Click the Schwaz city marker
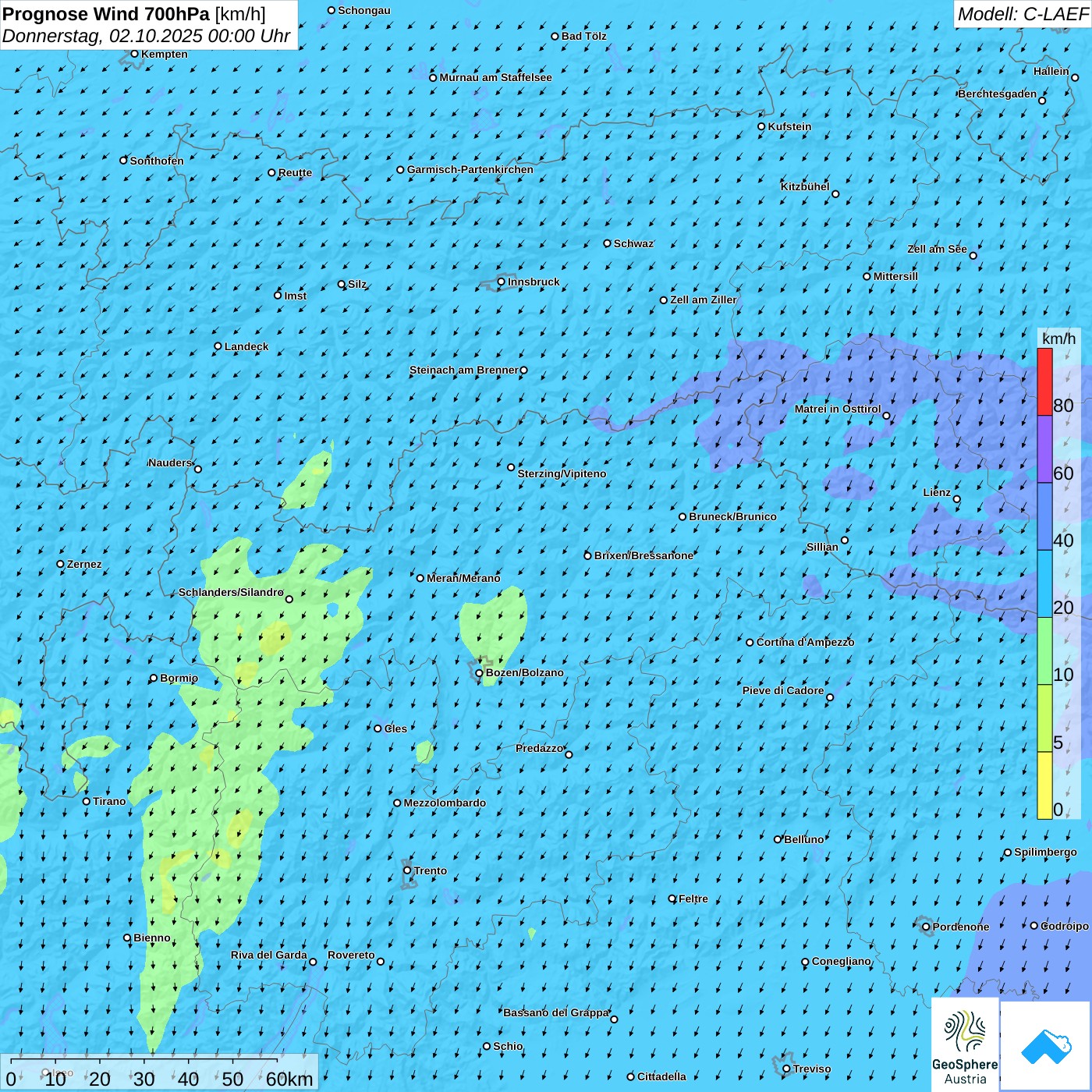Viewport: 1092px width, 1092px height. 608,243
